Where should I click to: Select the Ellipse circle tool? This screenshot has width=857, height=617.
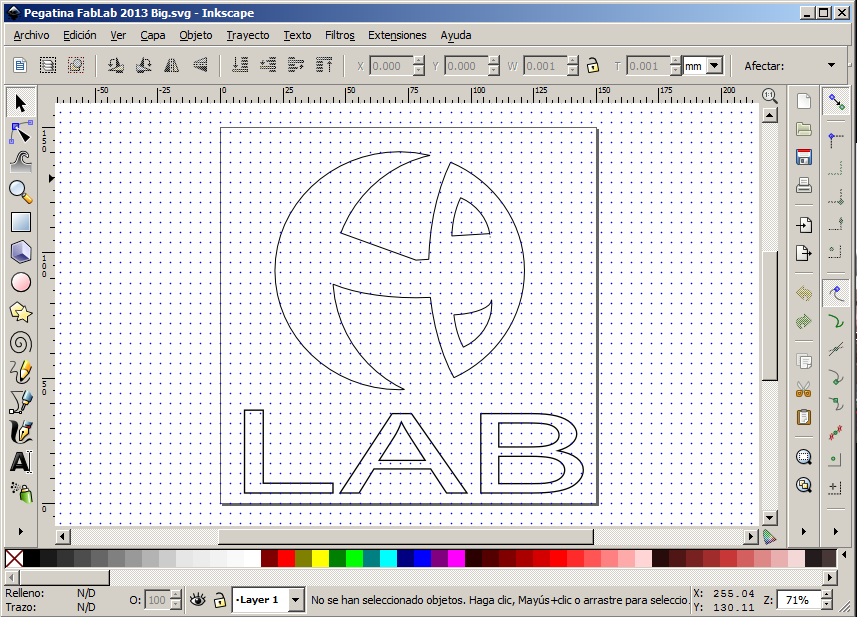(21, 282)
